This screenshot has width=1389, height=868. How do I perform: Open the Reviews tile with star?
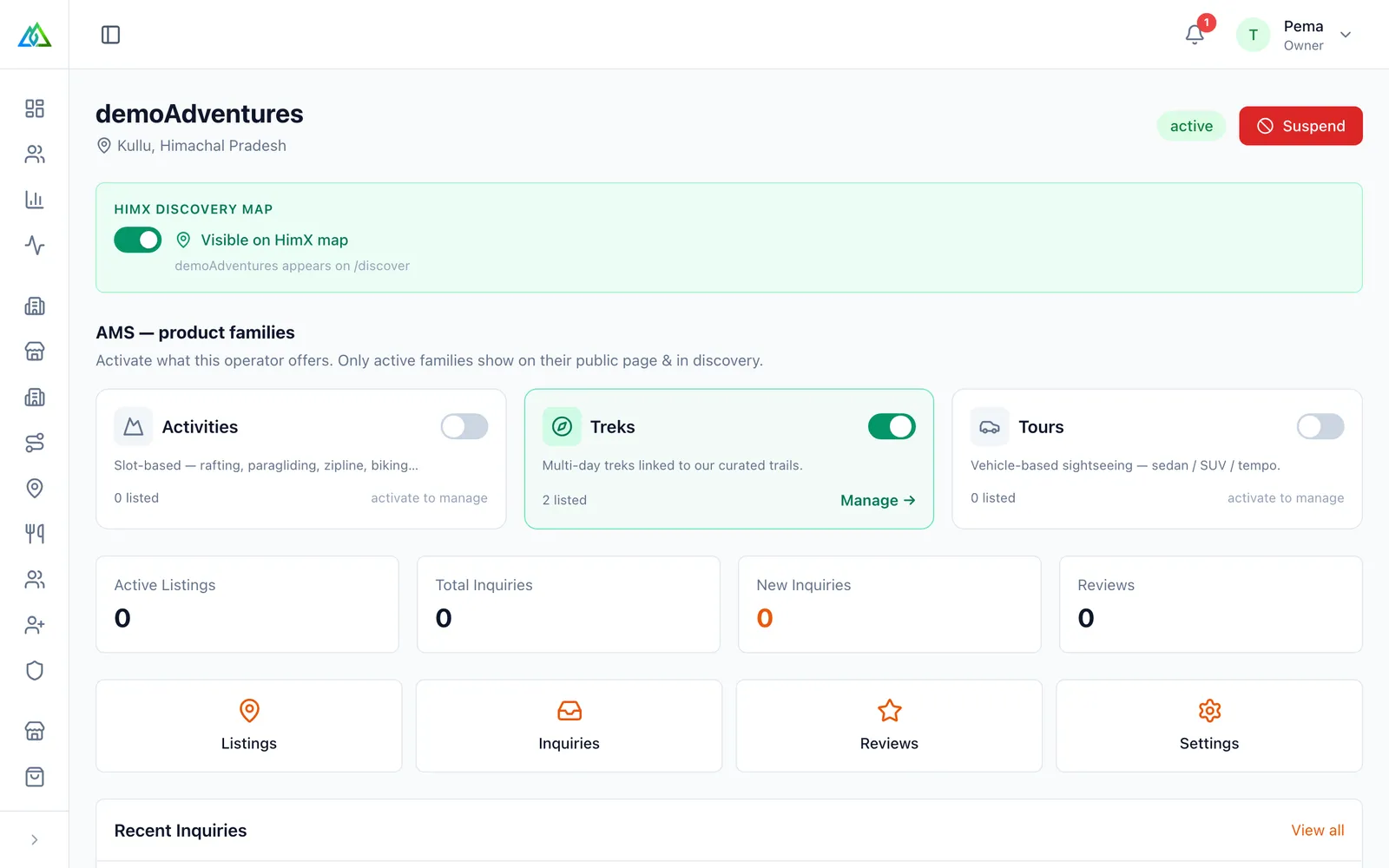tap(889, 726)
